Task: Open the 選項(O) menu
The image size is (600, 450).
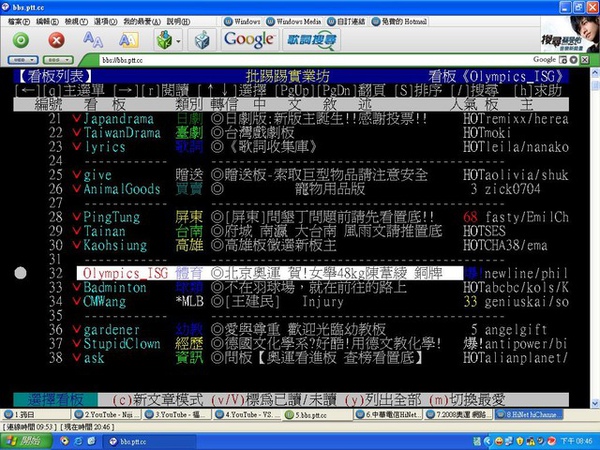Action: [105, 21]
